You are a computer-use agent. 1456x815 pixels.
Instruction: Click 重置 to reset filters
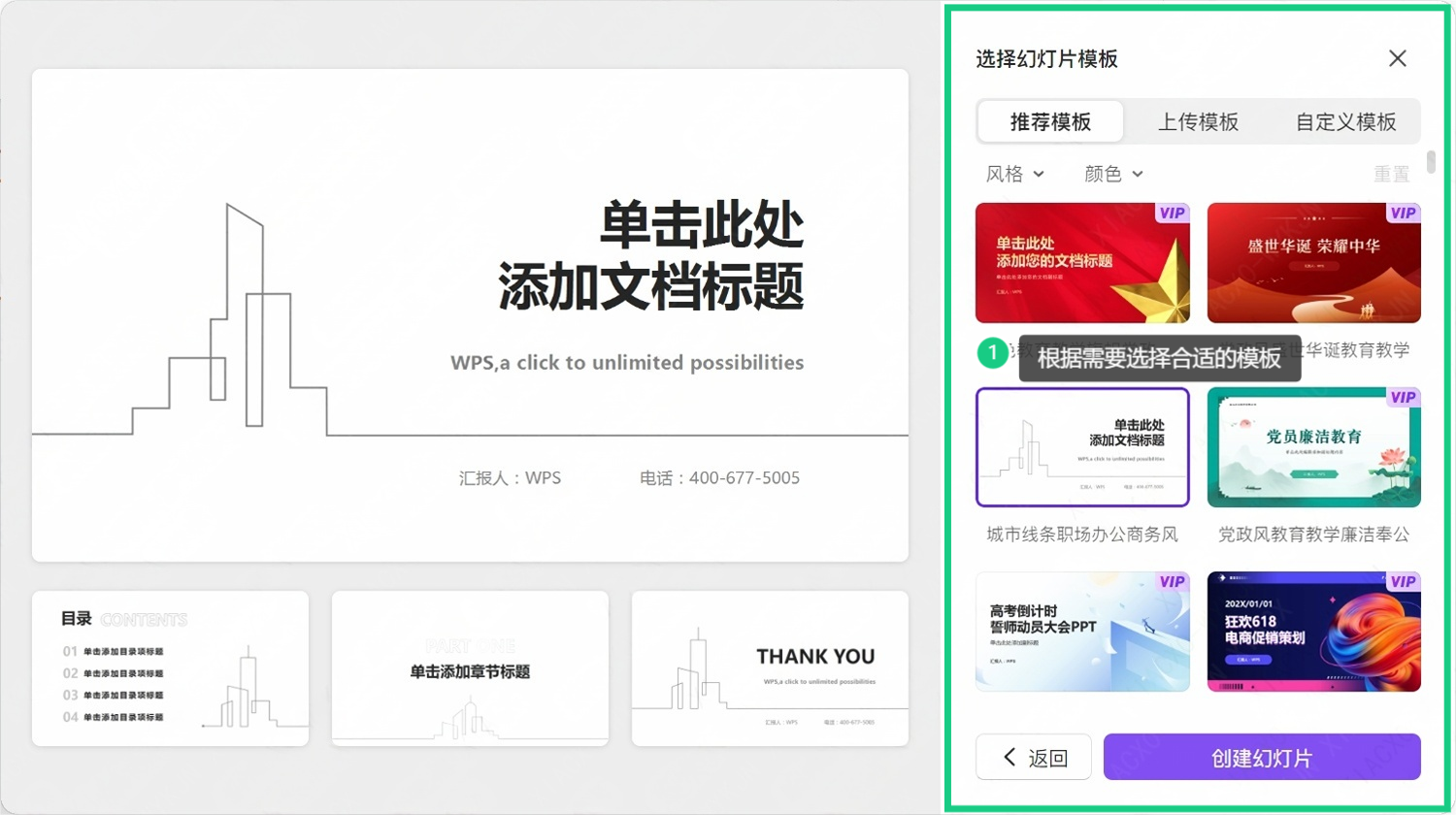[x=1391, y=174]
